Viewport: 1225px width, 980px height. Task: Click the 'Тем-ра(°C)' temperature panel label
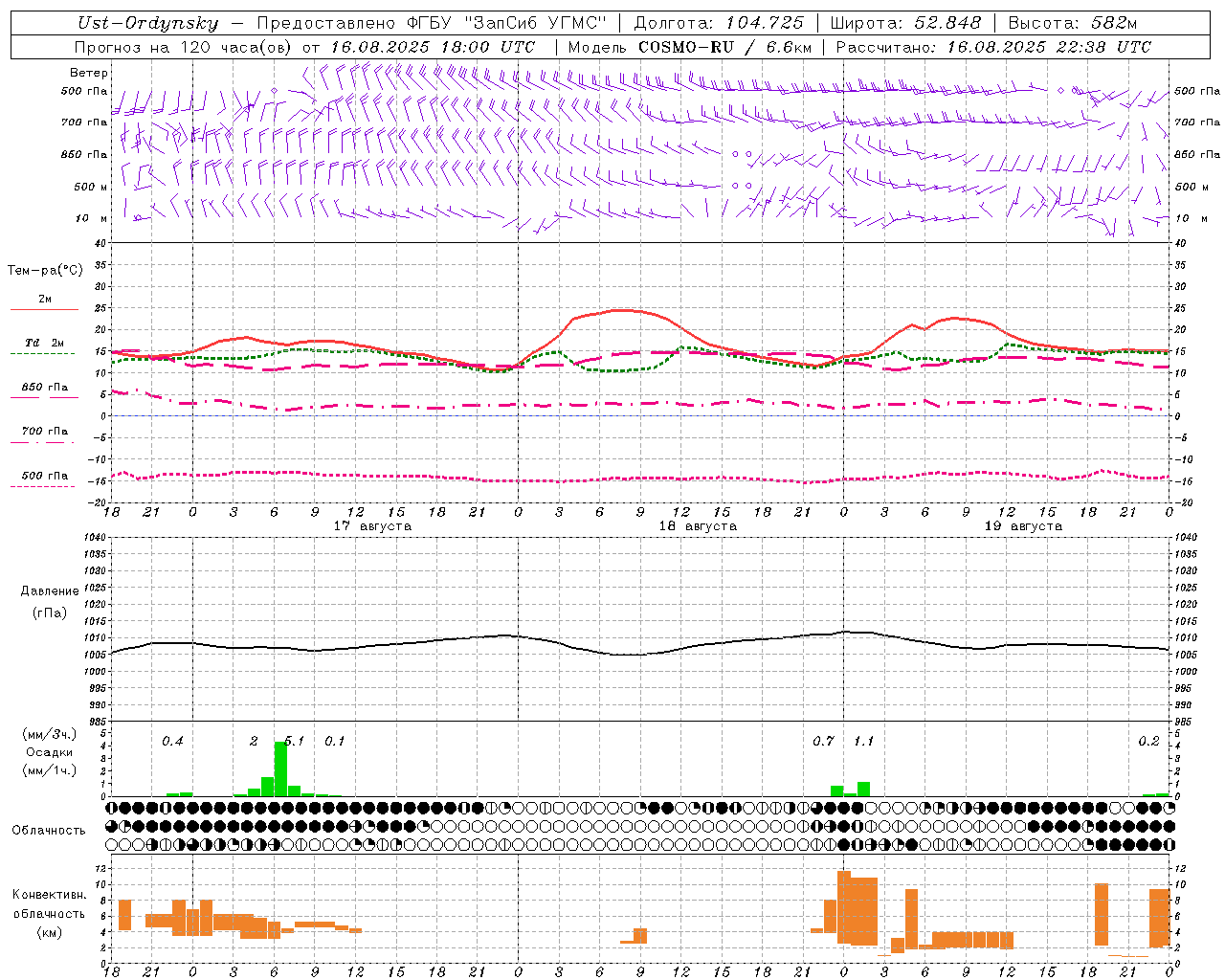[x=45, y=271]
